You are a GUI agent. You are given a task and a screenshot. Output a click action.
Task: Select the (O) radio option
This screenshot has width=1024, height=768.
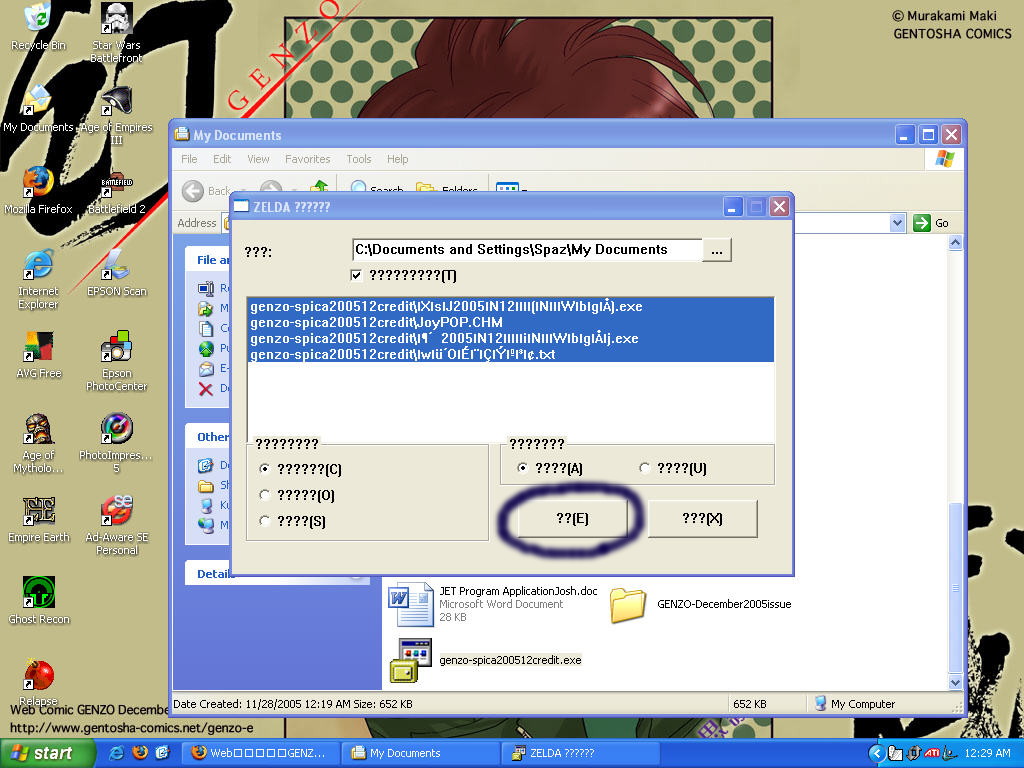265,495
